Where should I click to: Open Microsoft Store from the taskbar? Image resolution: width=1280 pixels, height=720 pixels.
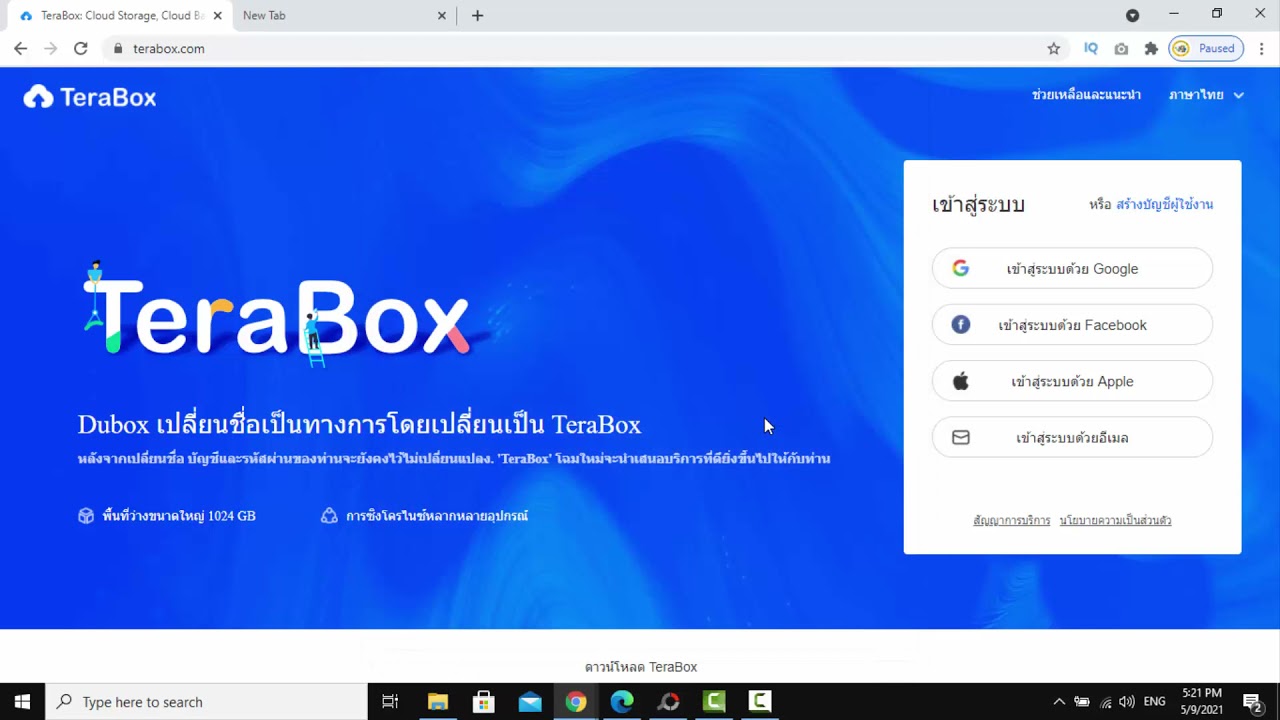(x=483, y=702)
